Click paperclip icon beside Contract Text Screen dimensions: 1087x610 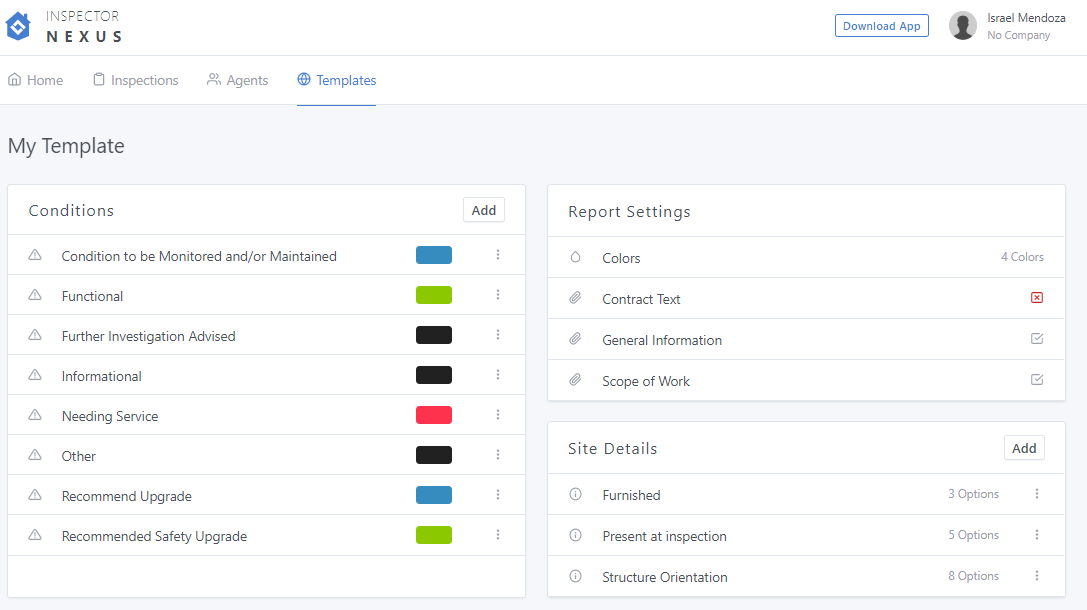pyautogui.click(x=575, y=298)
